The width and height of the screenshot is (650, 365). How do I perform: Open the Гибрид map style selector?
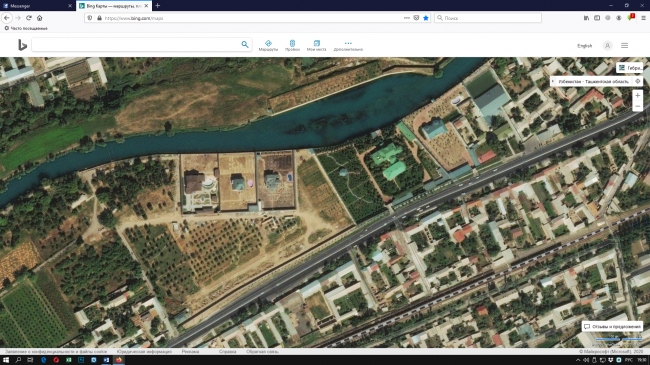(x=630, y=68)
